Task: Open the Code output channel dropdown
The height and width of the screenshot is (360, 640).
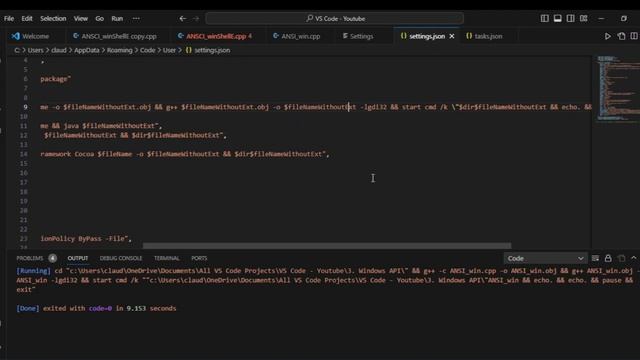Action: click(x=545, y=258)
